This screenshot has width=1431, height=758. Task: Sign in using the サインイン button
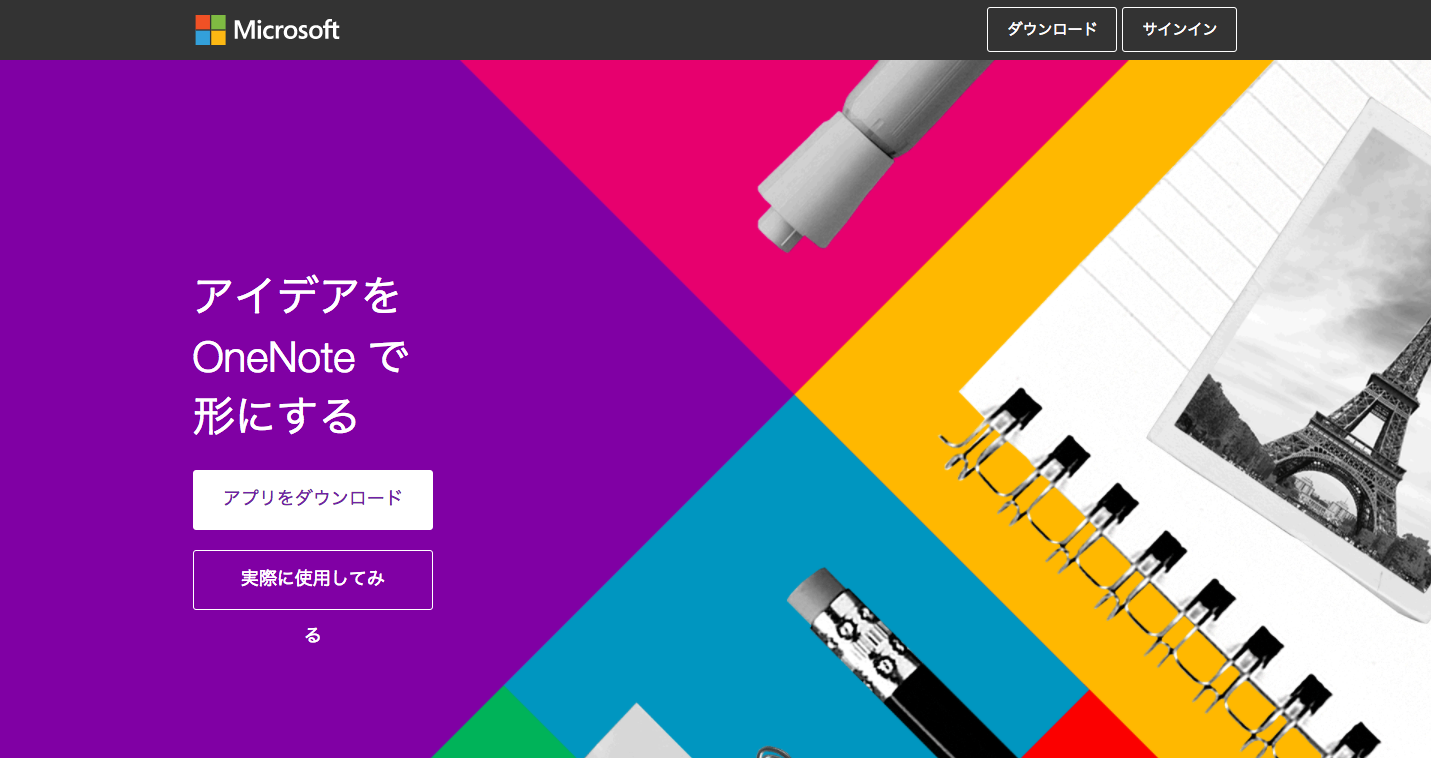pos(1179,29)
